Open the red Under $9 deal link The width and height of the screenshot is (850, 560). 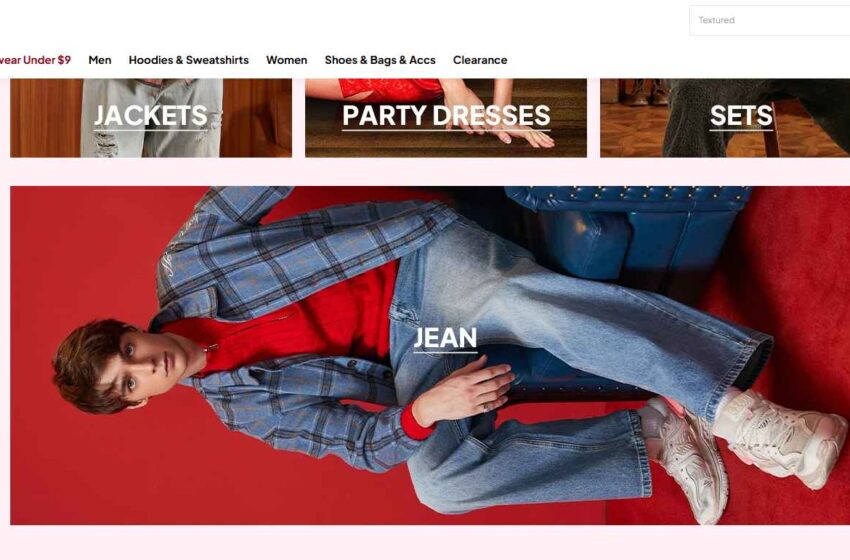click(x=35, y=60)
